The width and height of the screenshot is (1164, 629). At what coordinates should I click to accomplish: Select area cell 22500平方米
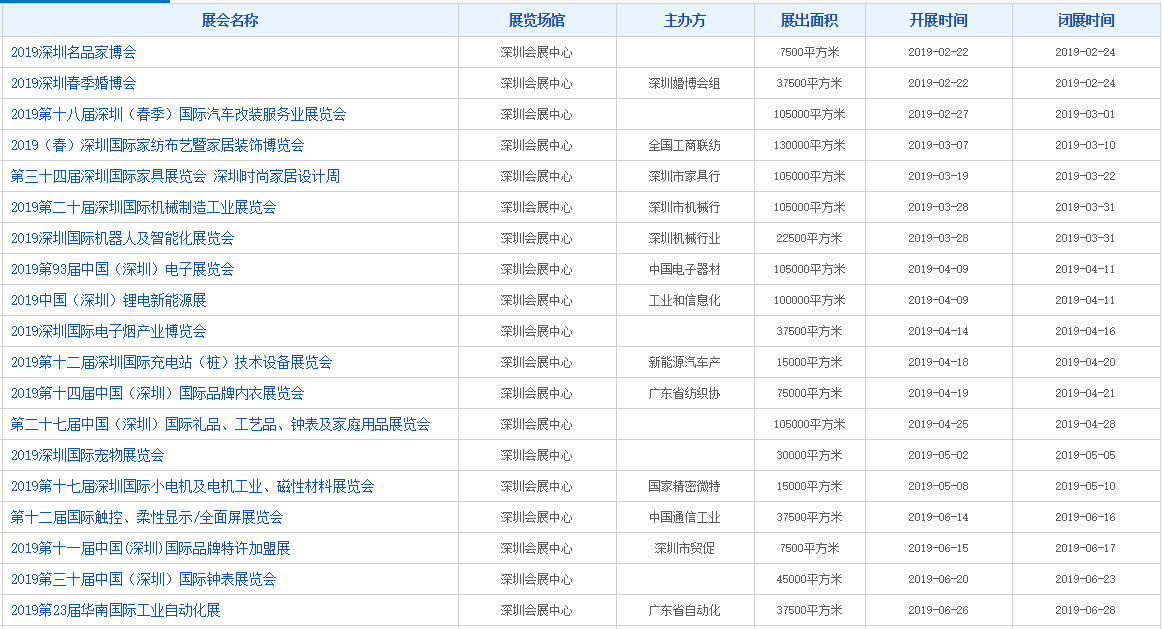pyautogui.click(x=809, y=238)
